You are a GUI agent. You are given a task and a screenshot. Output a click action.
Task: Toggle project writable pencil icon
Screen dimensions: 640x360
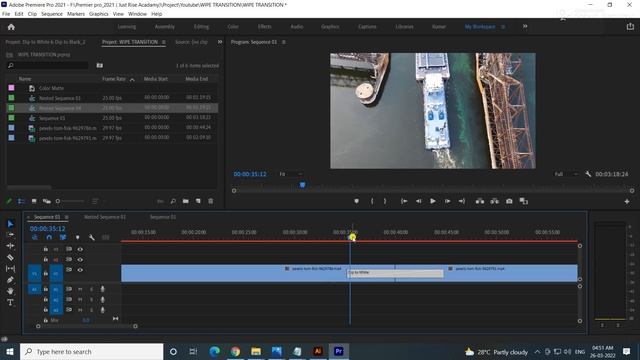click(9, 201)
